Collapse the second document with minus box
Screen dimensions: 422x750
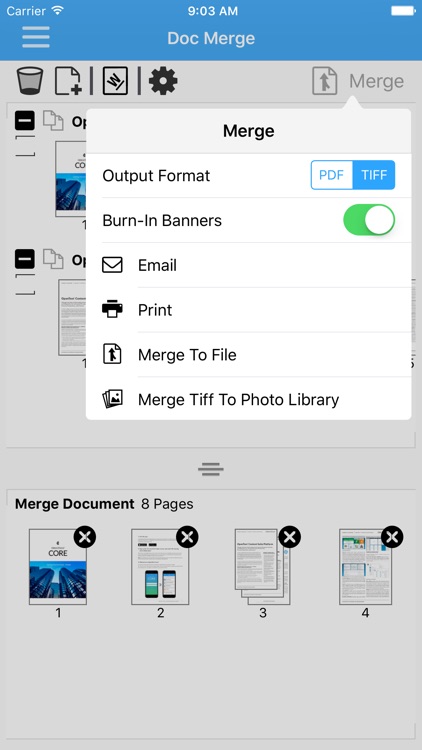click(x=24, y=259)
